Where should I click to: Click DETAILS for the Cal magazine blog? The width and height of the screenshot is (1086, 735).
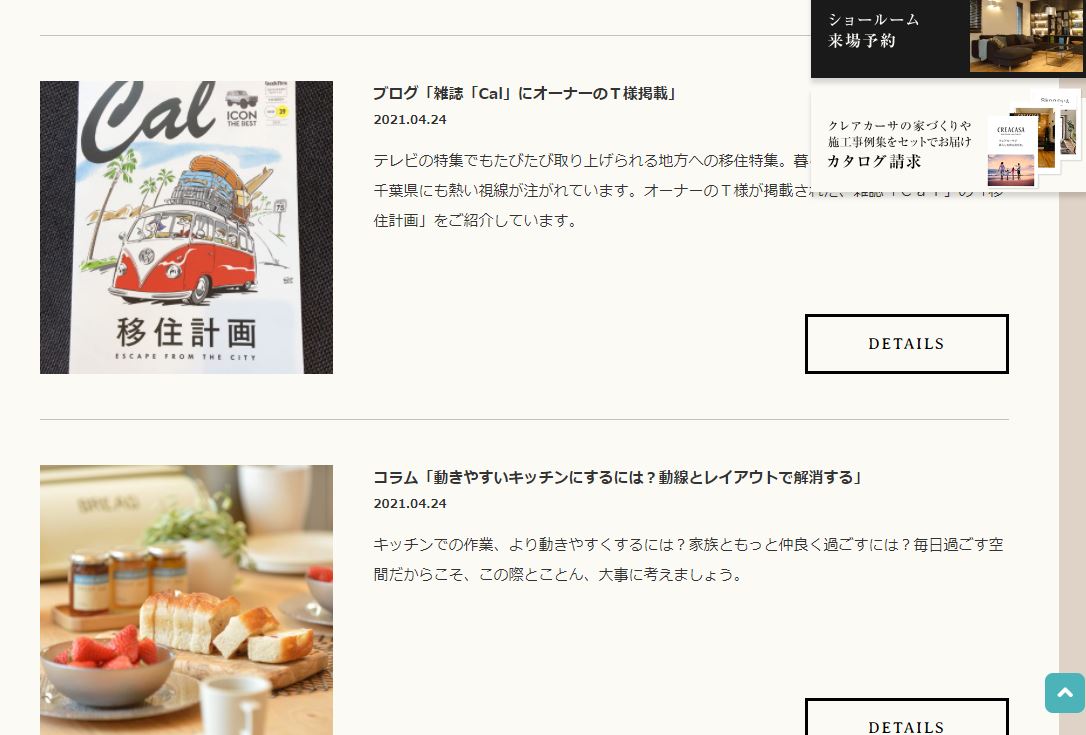pyautogui.click(x=906, y=344)
